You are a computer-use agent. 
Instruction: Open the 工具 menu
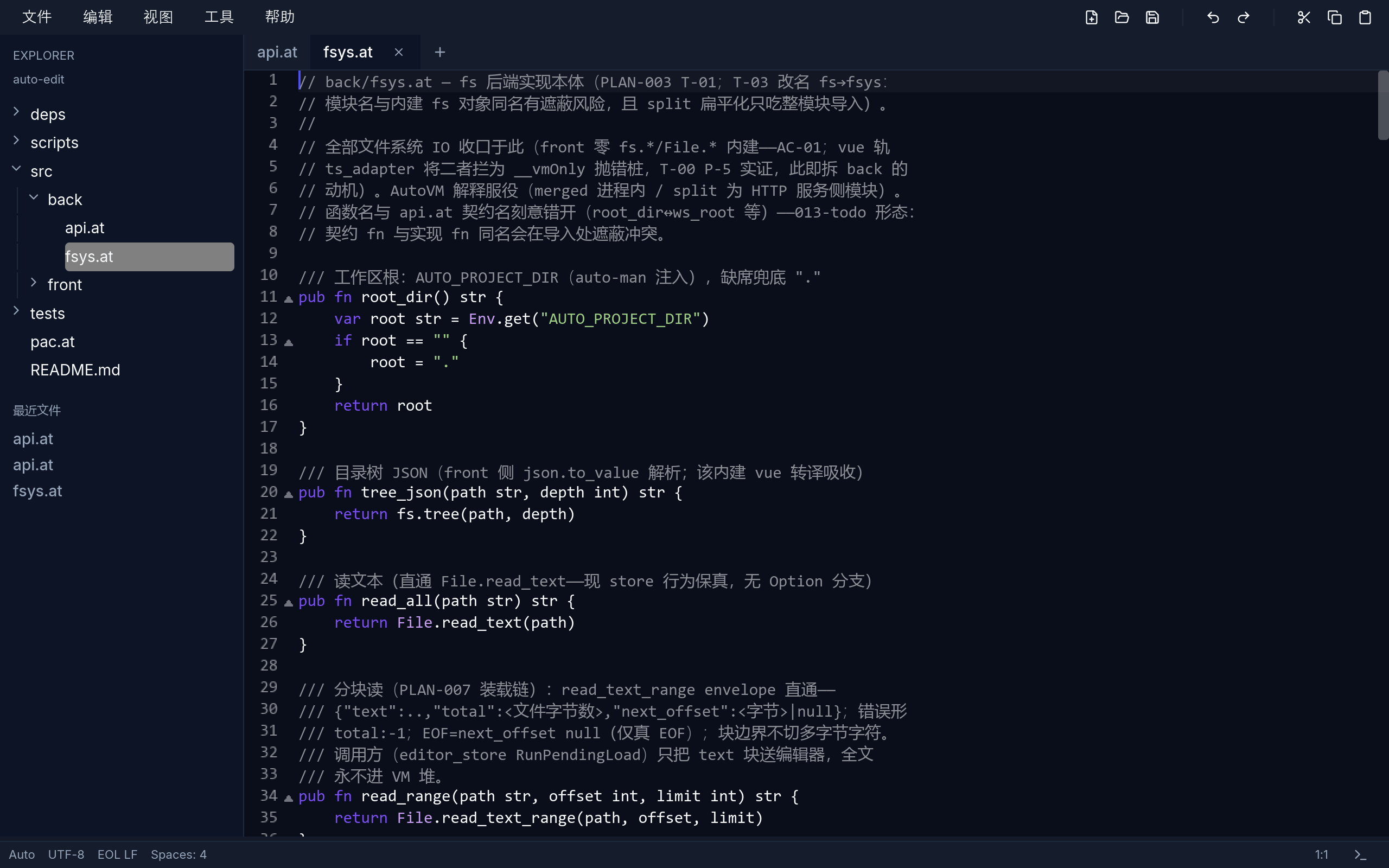(x=219, y=17)
